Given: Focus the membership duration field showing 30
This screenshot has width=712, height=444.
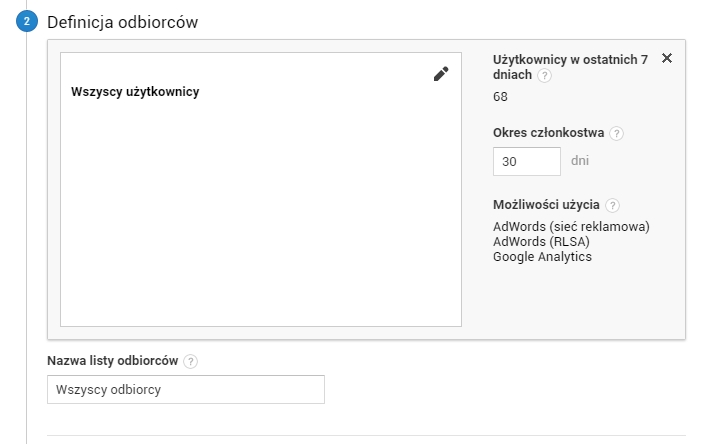Looking at the screenshot, I should coord(527,161).
